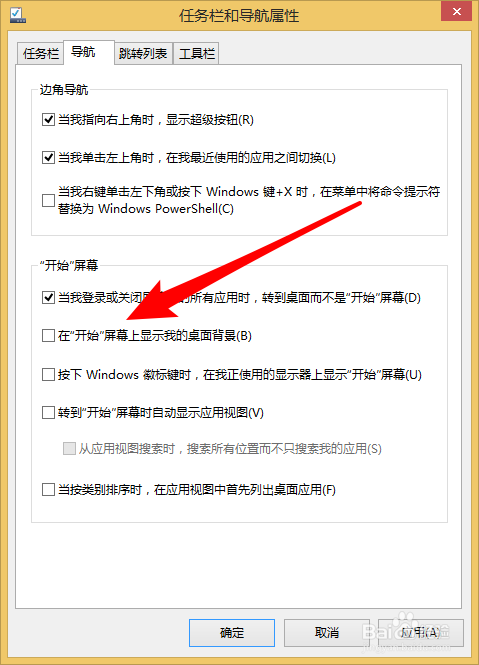Close the 任务栏和导航属性 dialog
The image size is (479, 665).
(x=457, y=11)
